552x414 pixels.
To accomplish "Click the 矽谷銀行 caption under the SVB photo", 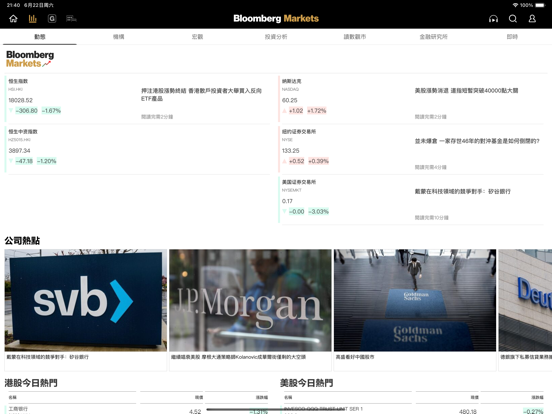I will coord(48,357).
